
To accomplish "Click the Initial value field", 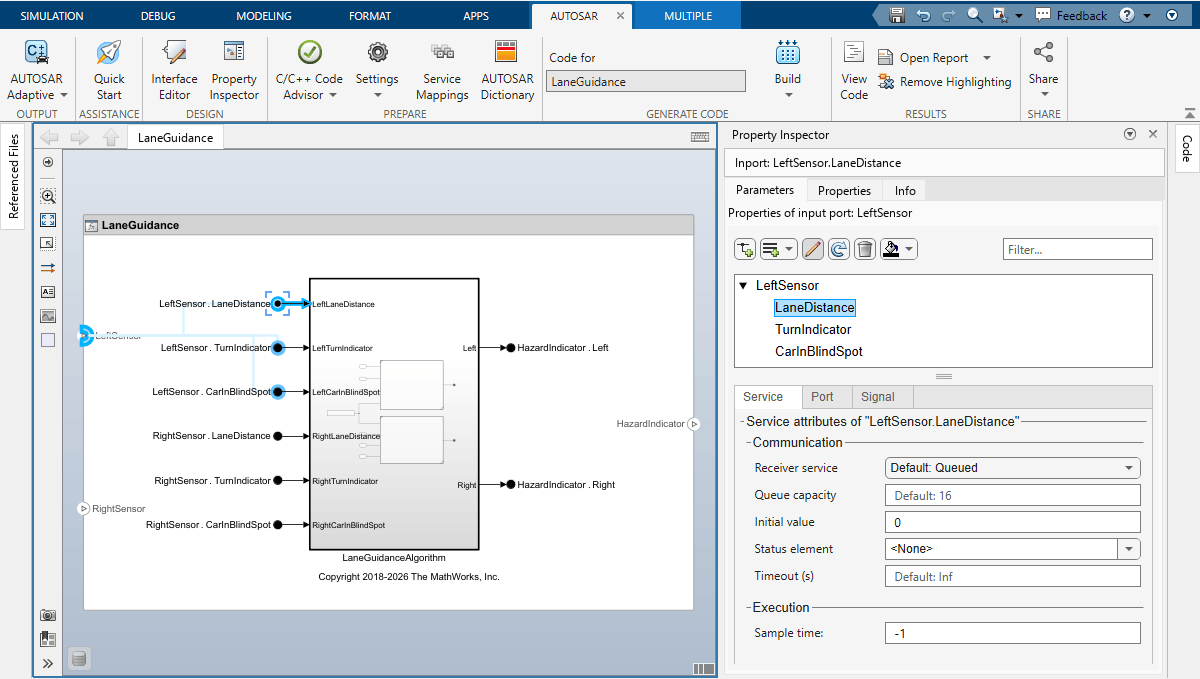I will (1013, 522).
